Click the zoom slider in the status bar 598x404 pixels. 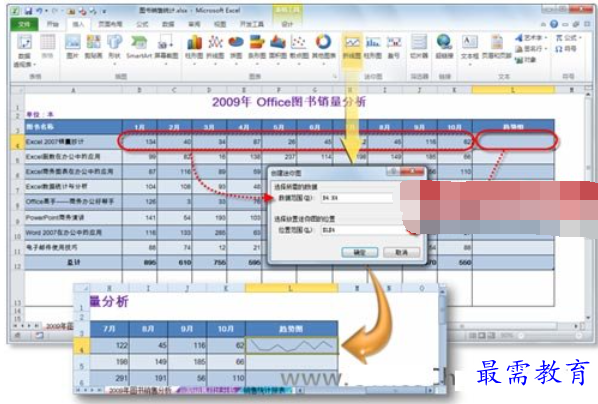click(551, 336)
